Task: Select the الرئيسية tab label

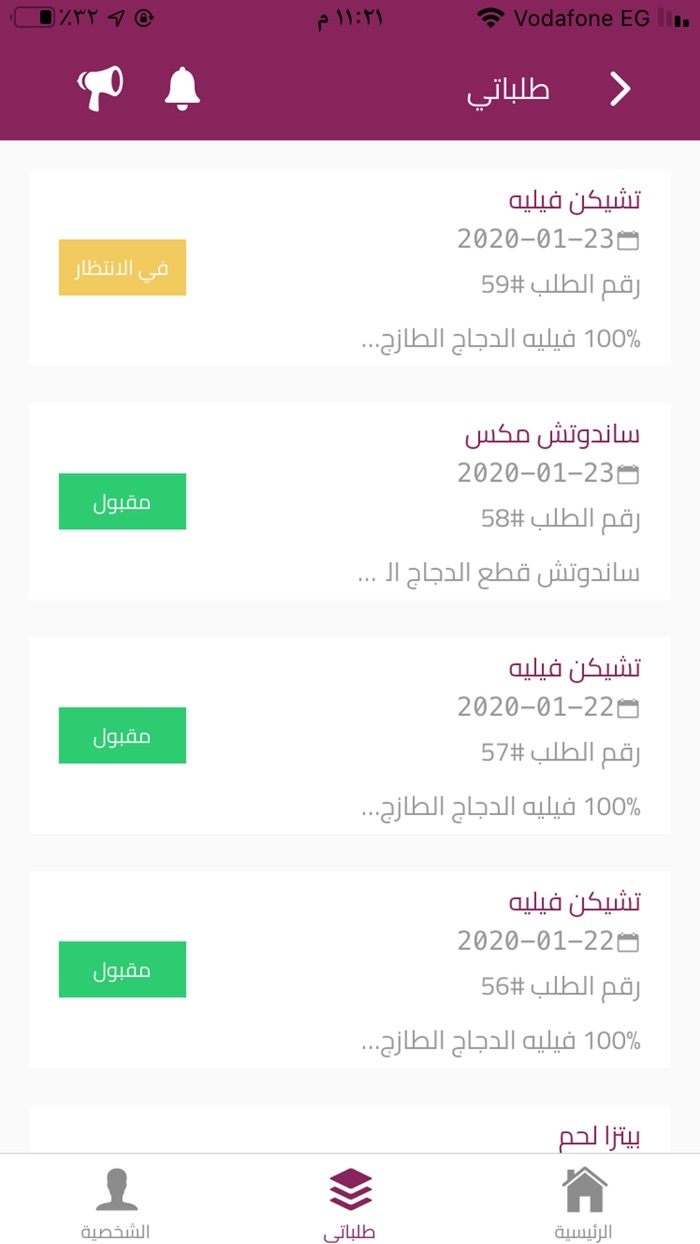Action: pyautogui.click(x=584, y=1231)
